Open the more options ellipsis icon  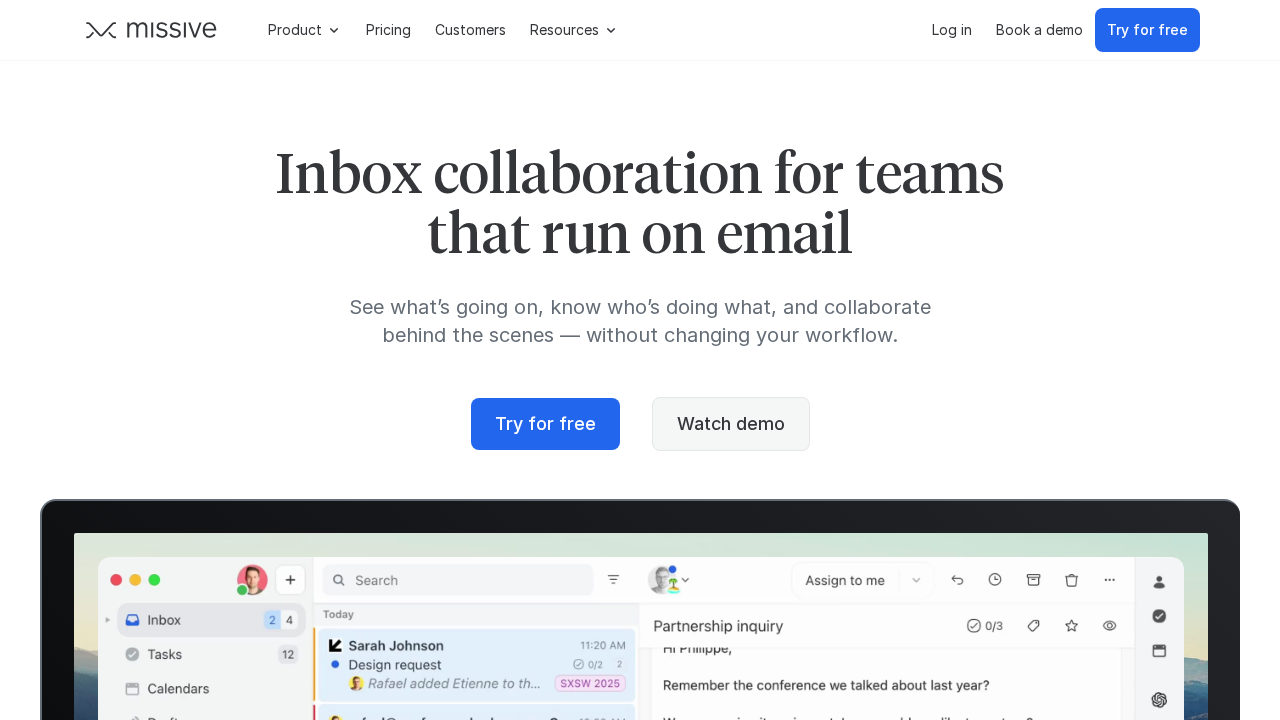pyautogui.click(x=1110, y=580)
